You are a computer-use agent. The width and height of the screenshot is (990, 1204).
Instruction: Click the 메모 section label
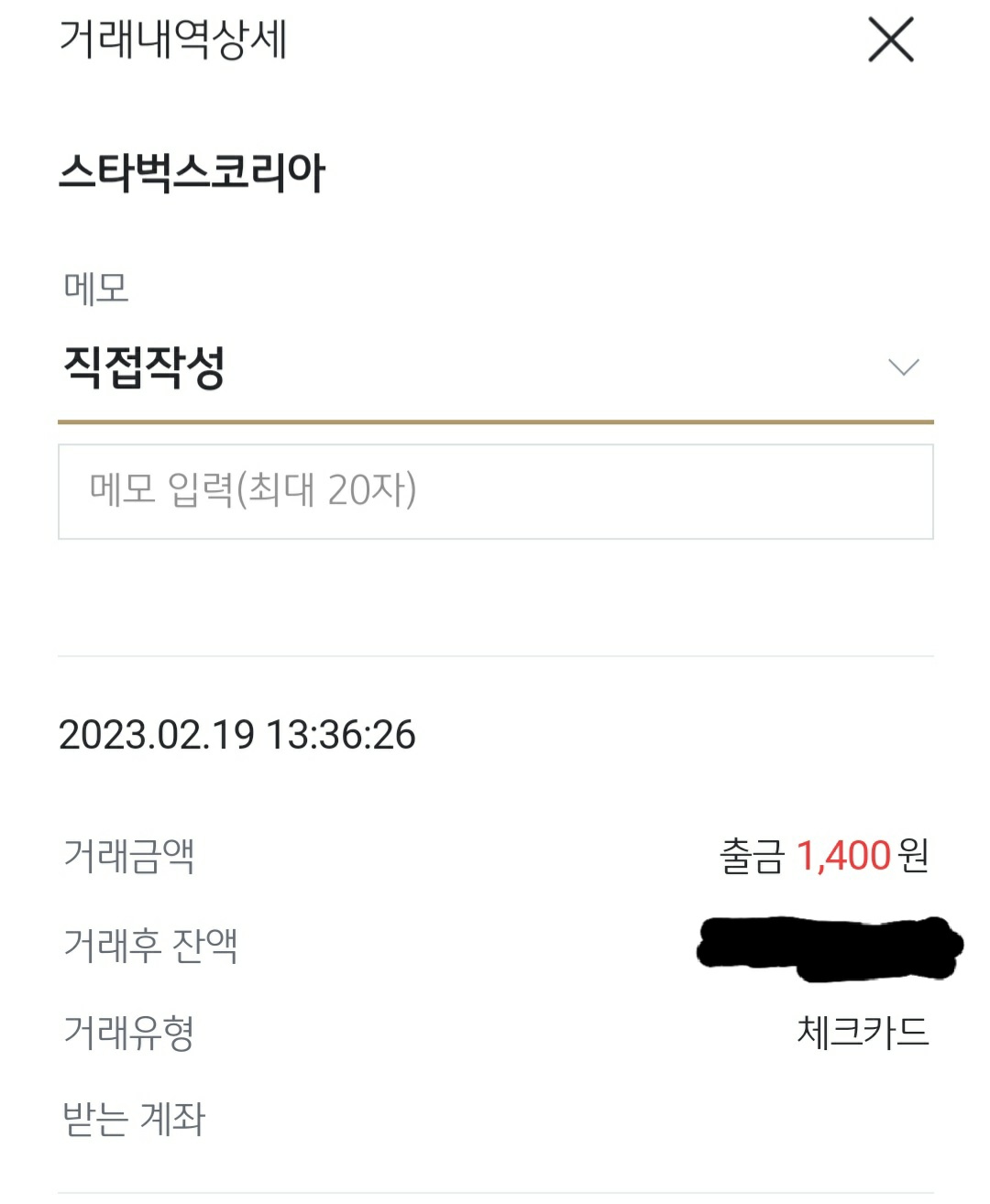[96, 288]
